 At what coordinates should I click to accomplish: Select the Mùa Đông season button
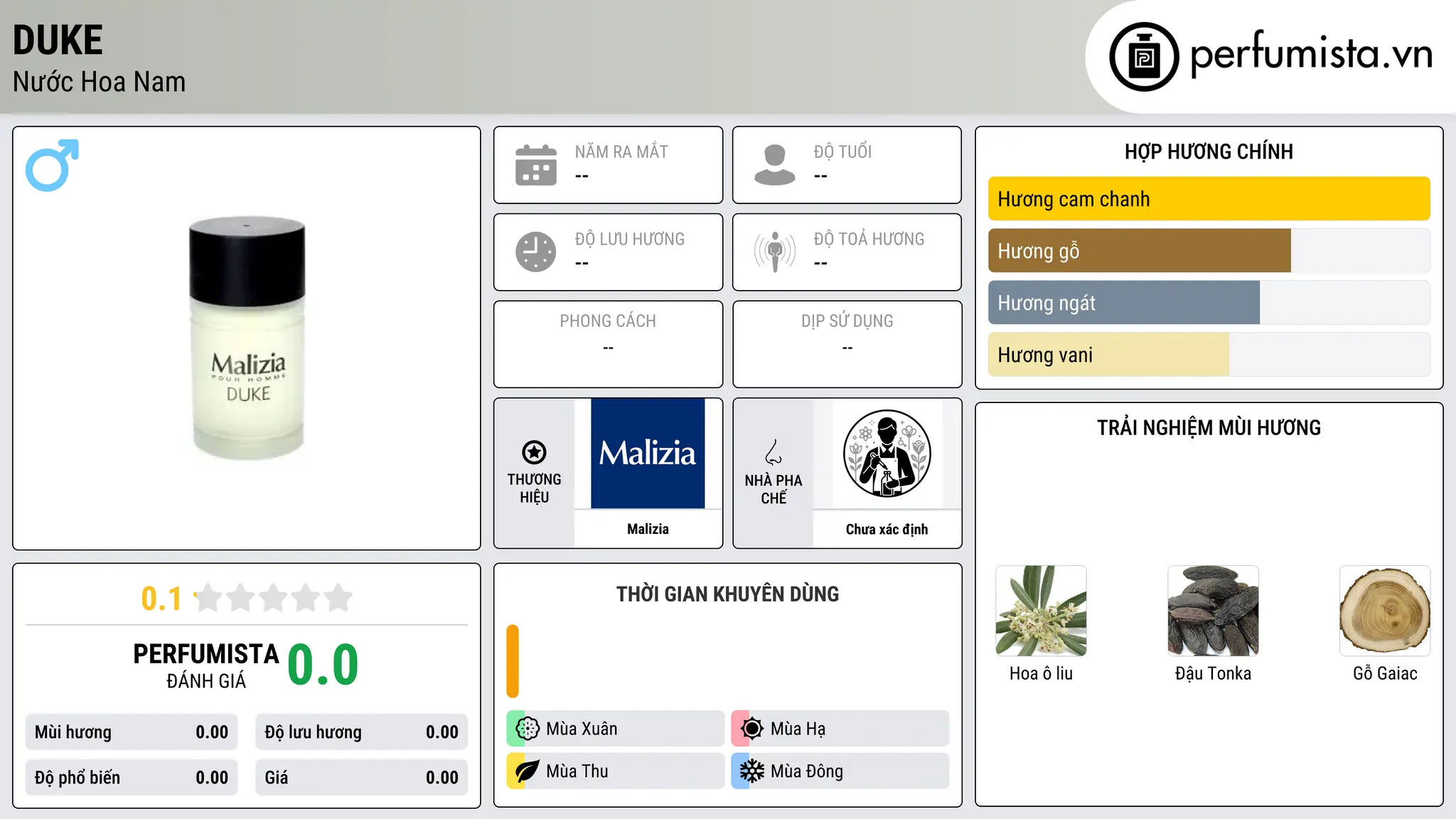(840, 771)
